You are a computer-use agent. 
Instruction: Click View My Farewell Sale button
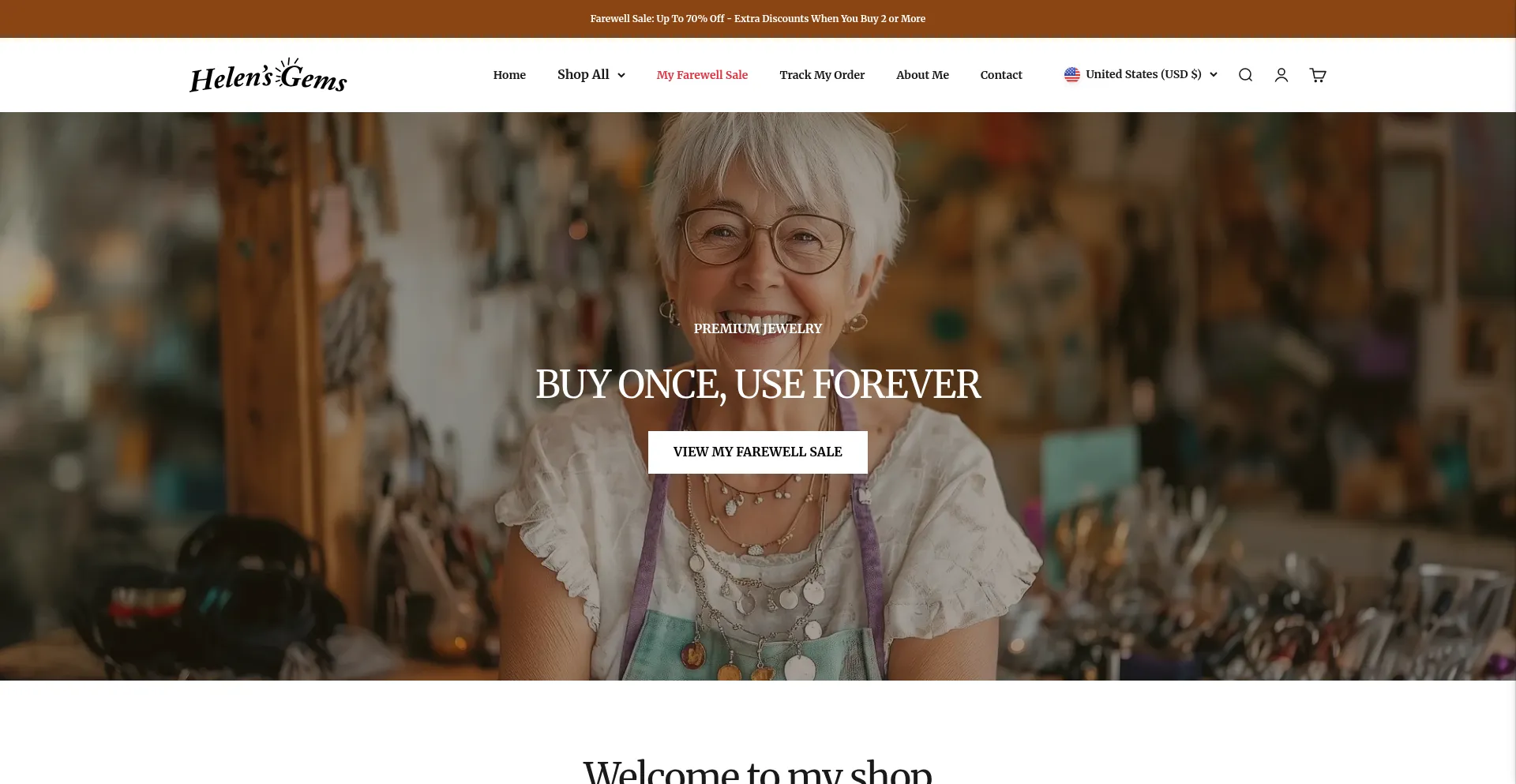pos(758,452)
